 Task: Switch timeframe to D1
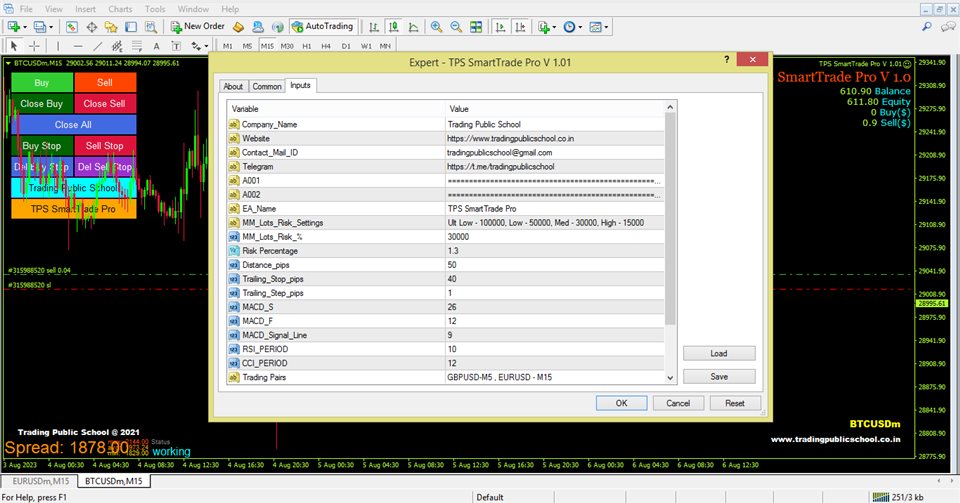(346, 46)
